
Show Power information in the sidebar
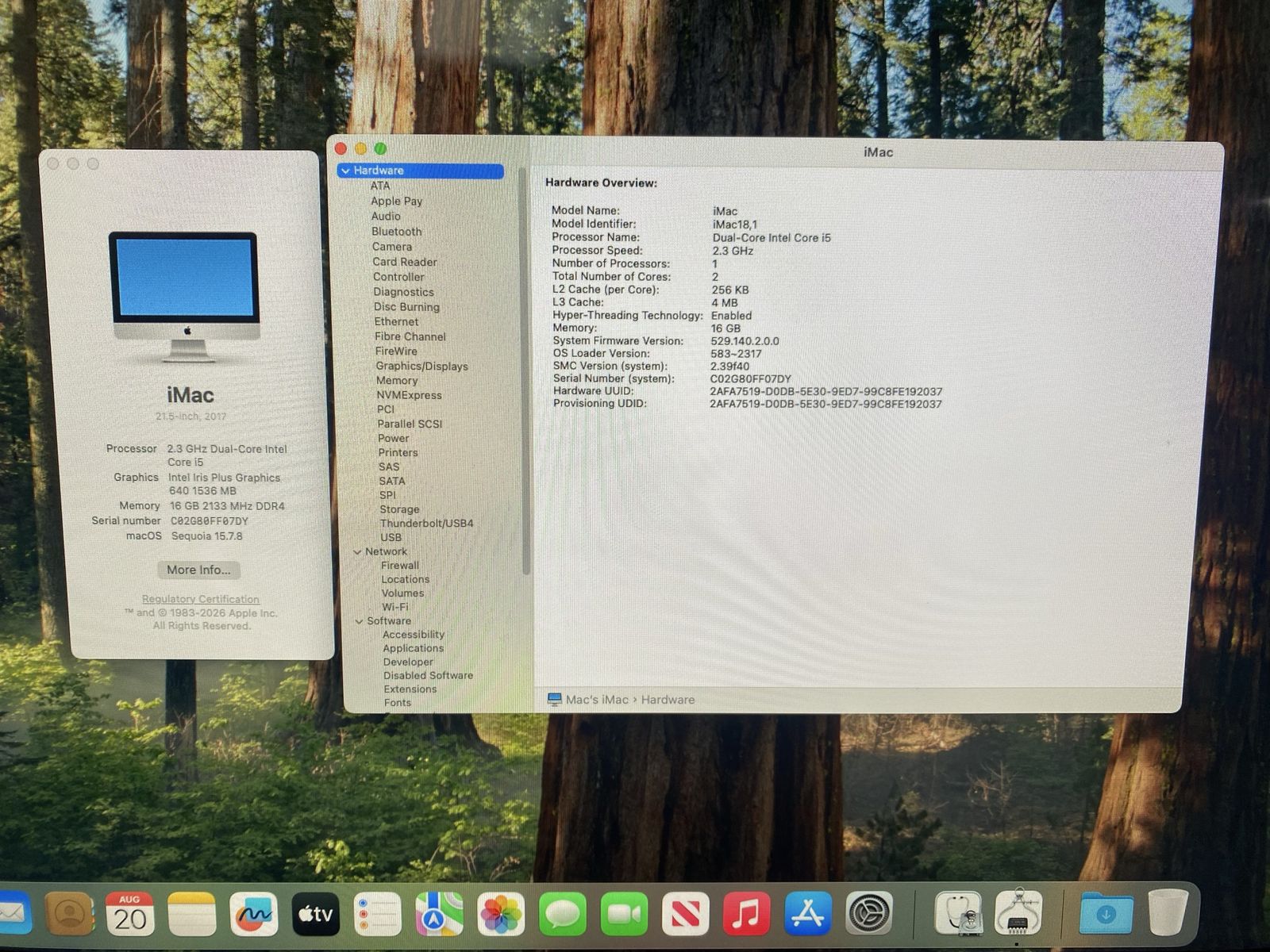(394, 438)
